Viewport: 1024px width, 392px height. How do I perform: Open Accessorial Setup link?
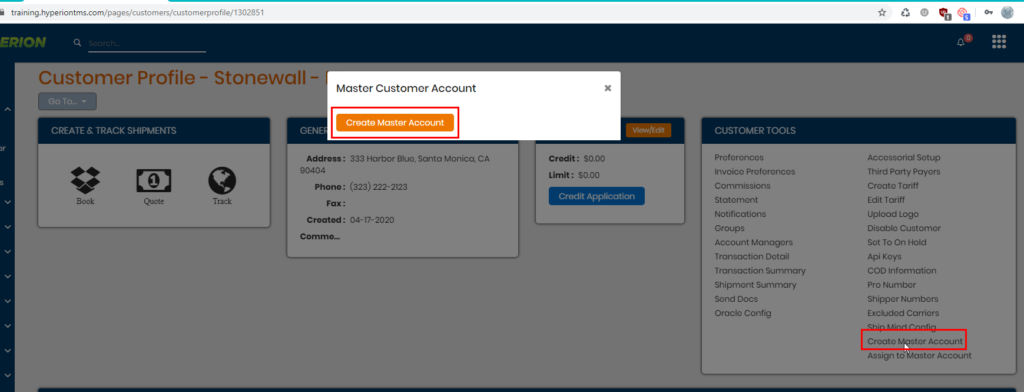click(x=904, y=157)
